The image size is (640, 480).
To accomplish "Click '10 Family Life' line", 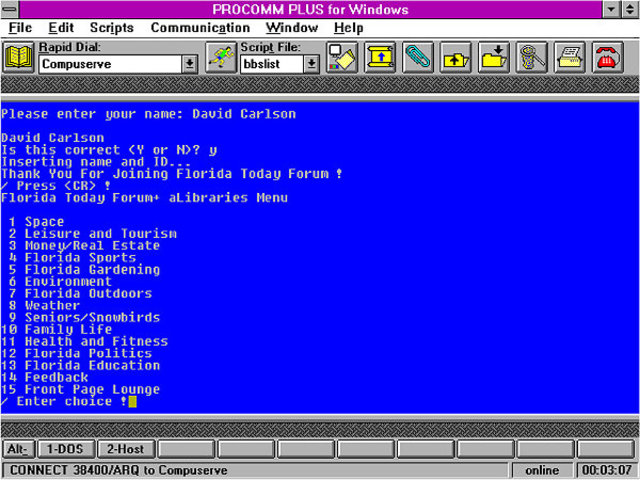I will point(56,330).
